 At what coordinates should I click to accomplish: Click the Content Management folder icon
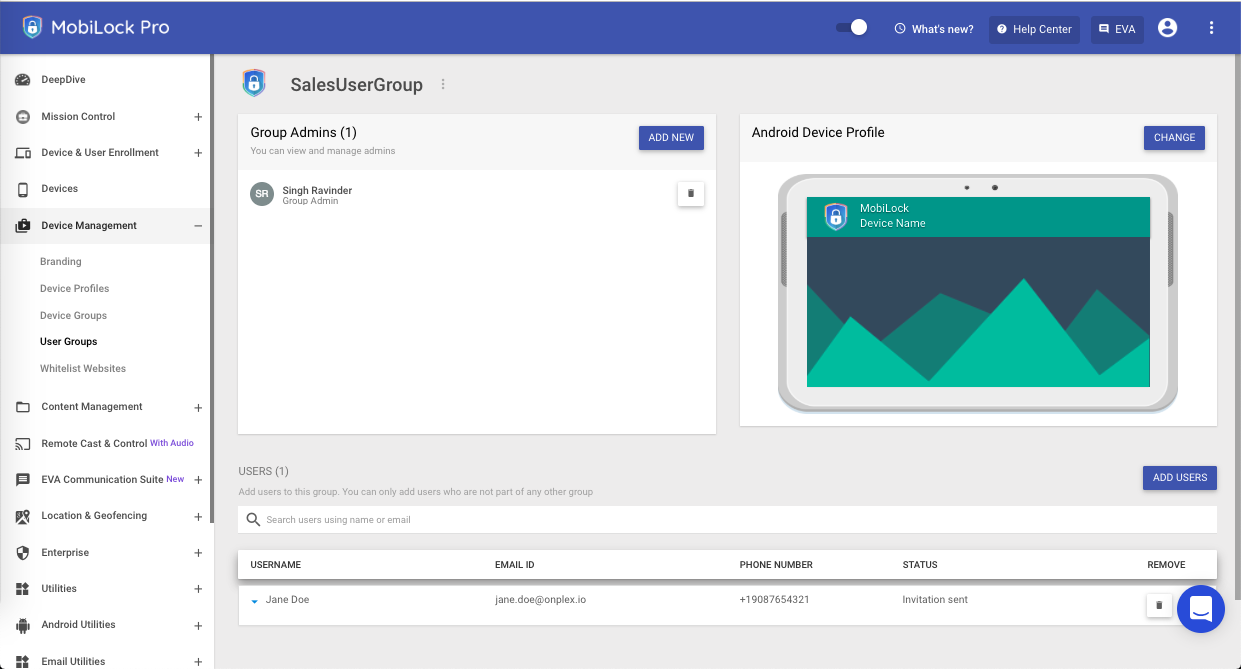point(22,407)
